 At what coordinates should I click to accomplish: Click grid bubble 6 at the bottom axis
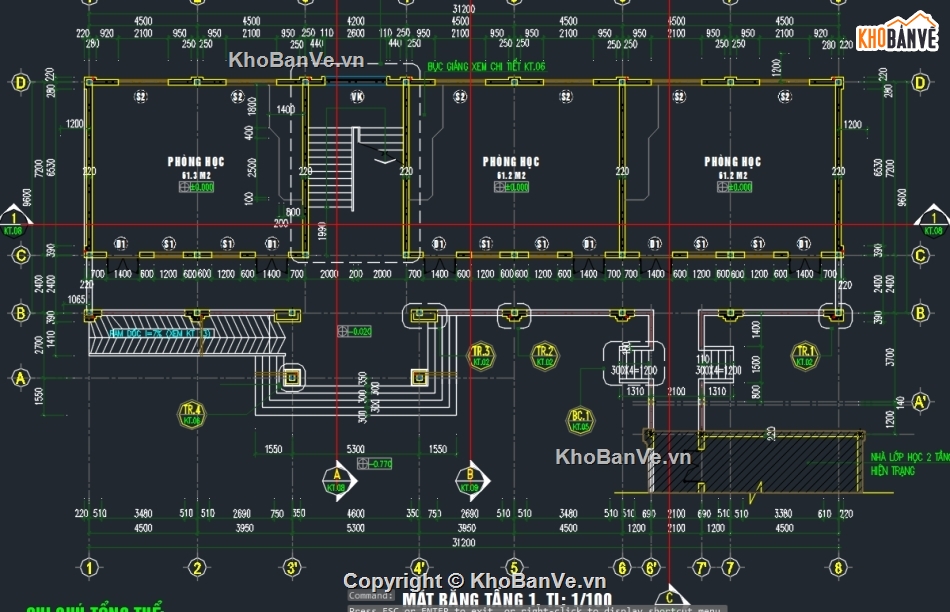click(622, 568)
